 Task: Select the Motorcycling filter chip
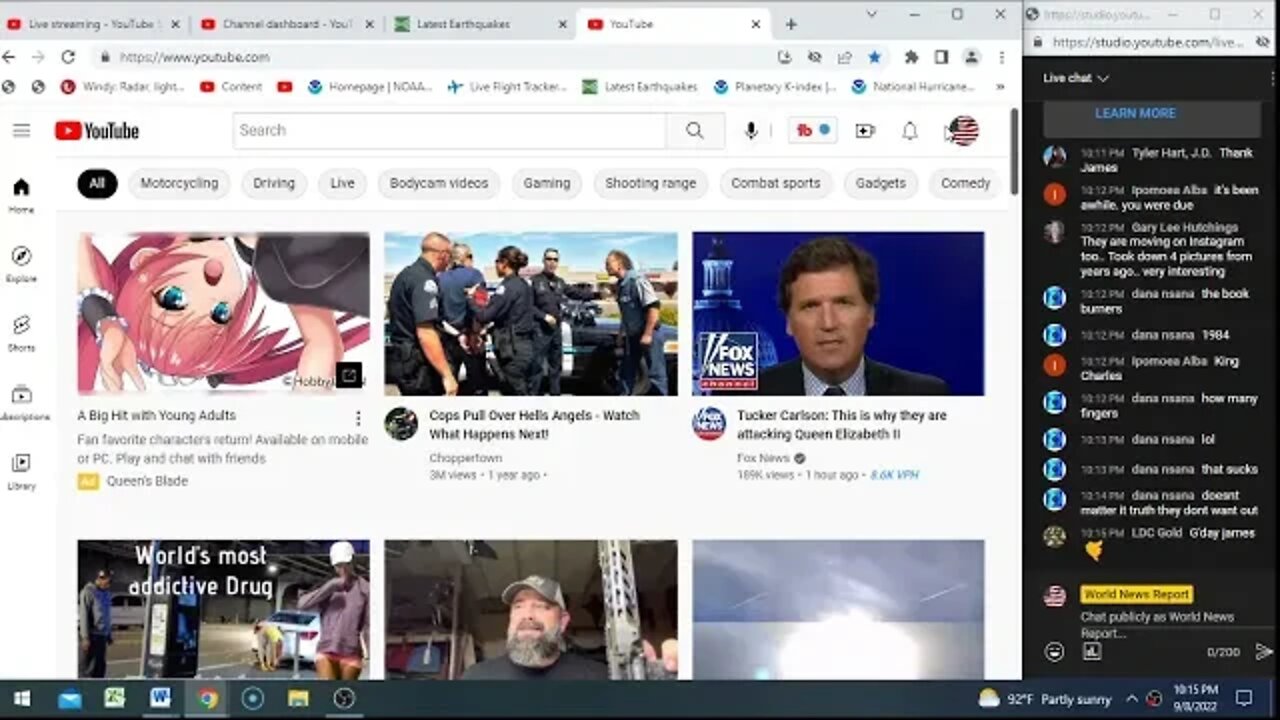point(179,183)
